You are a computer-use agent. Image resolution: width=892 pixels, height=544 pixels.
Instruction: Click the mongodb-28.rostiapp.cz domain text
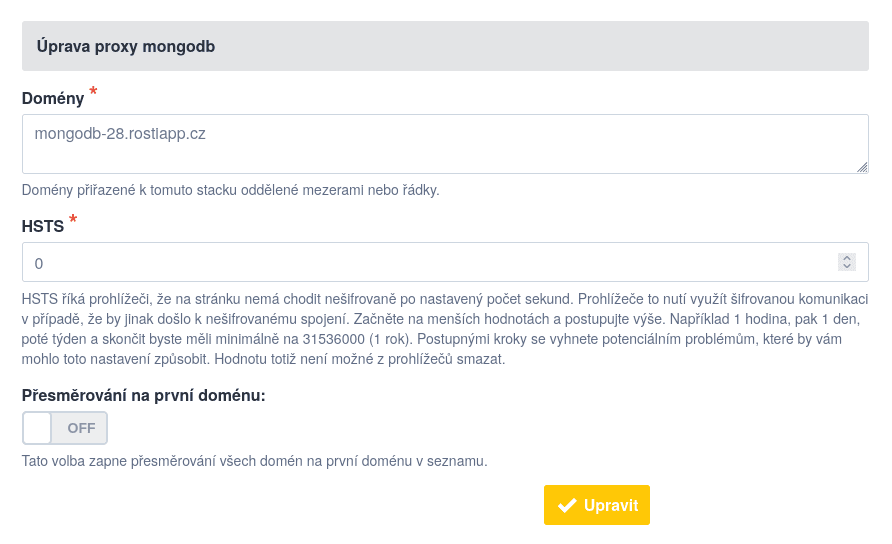pos(120,134)
